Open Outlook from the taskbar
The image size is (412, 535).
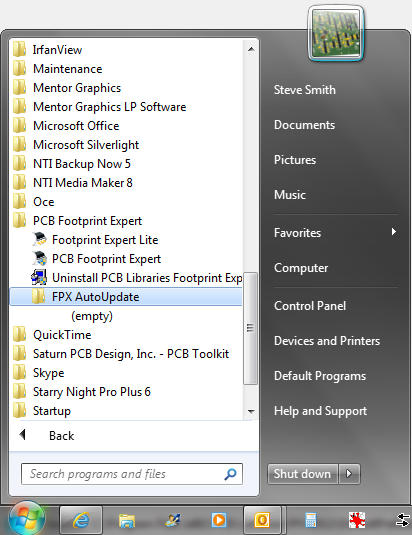(262, 520)
